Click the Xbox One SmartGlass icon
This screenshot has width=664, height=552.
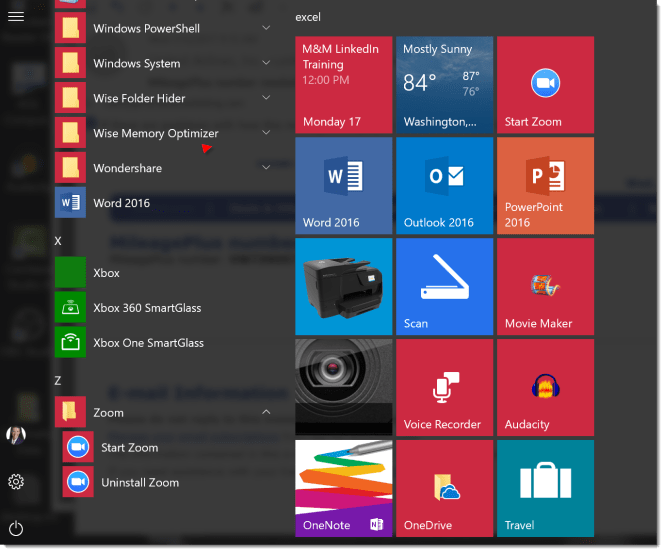(x=70, y=342)
